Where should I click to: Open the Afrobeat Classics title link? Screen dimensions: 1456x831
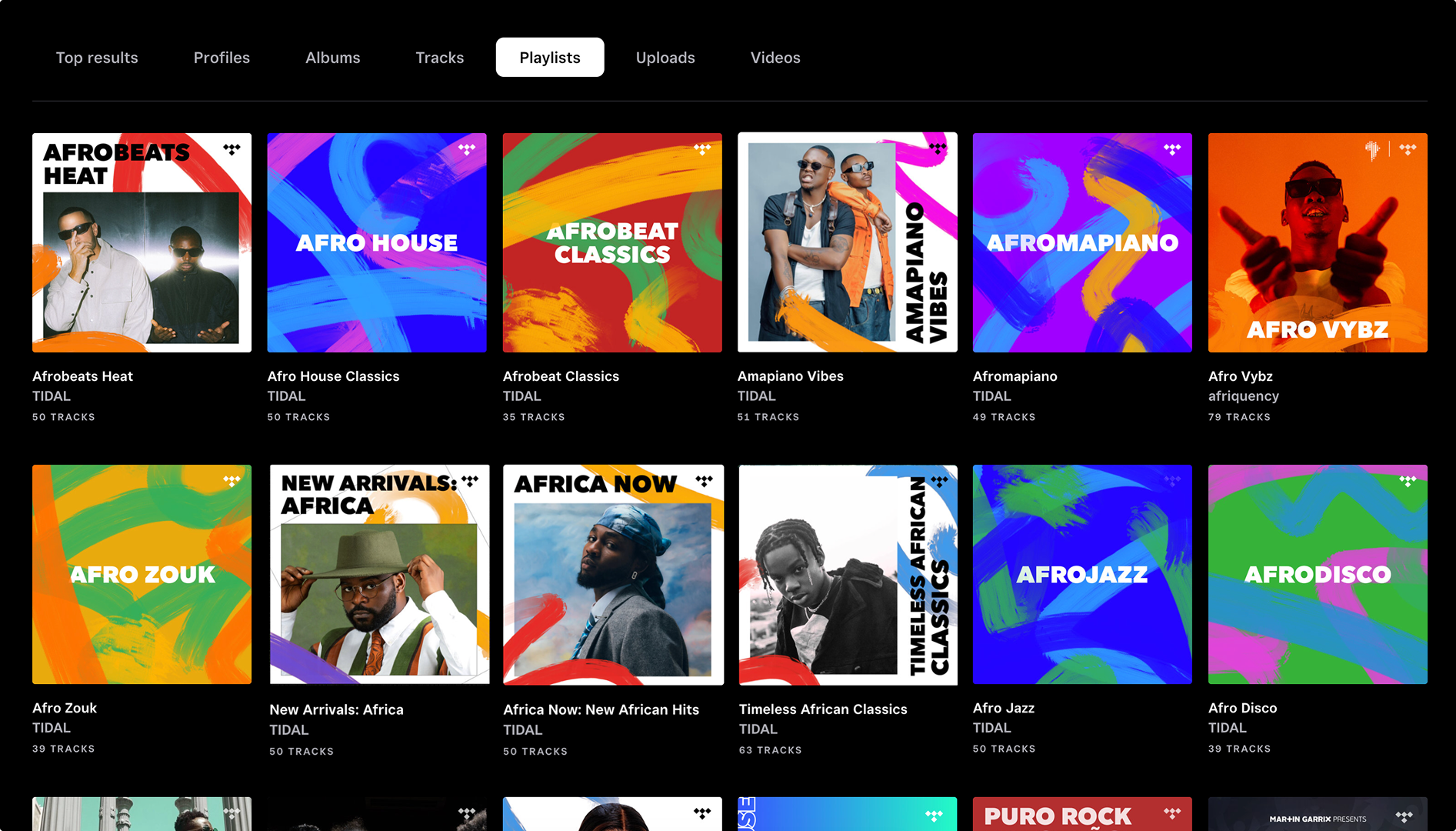coord(561,376)
